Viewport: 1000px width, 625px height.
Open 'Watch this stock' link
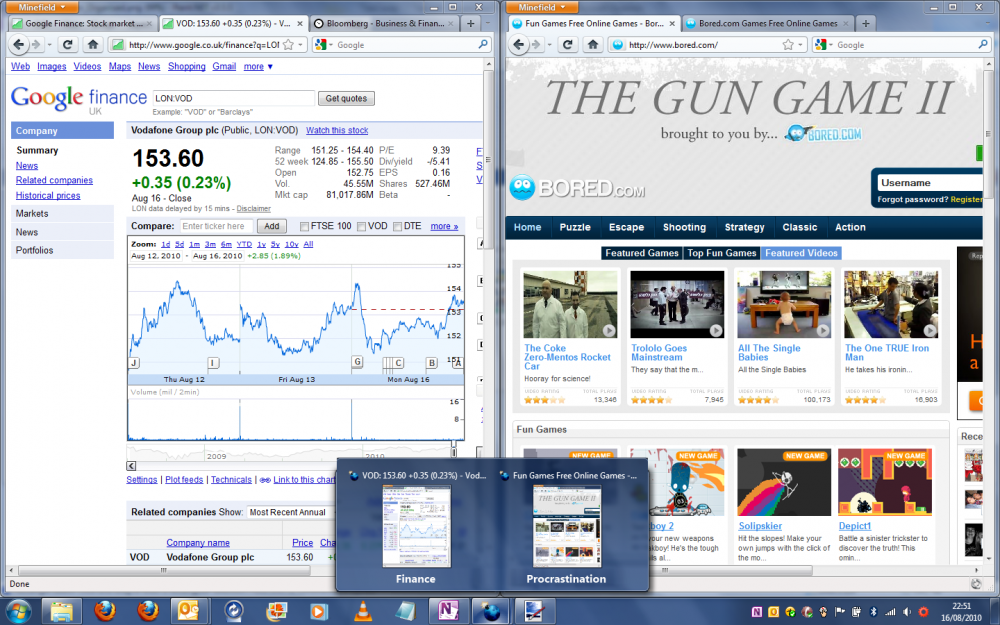pyautogui.click(x=337, y=130)
